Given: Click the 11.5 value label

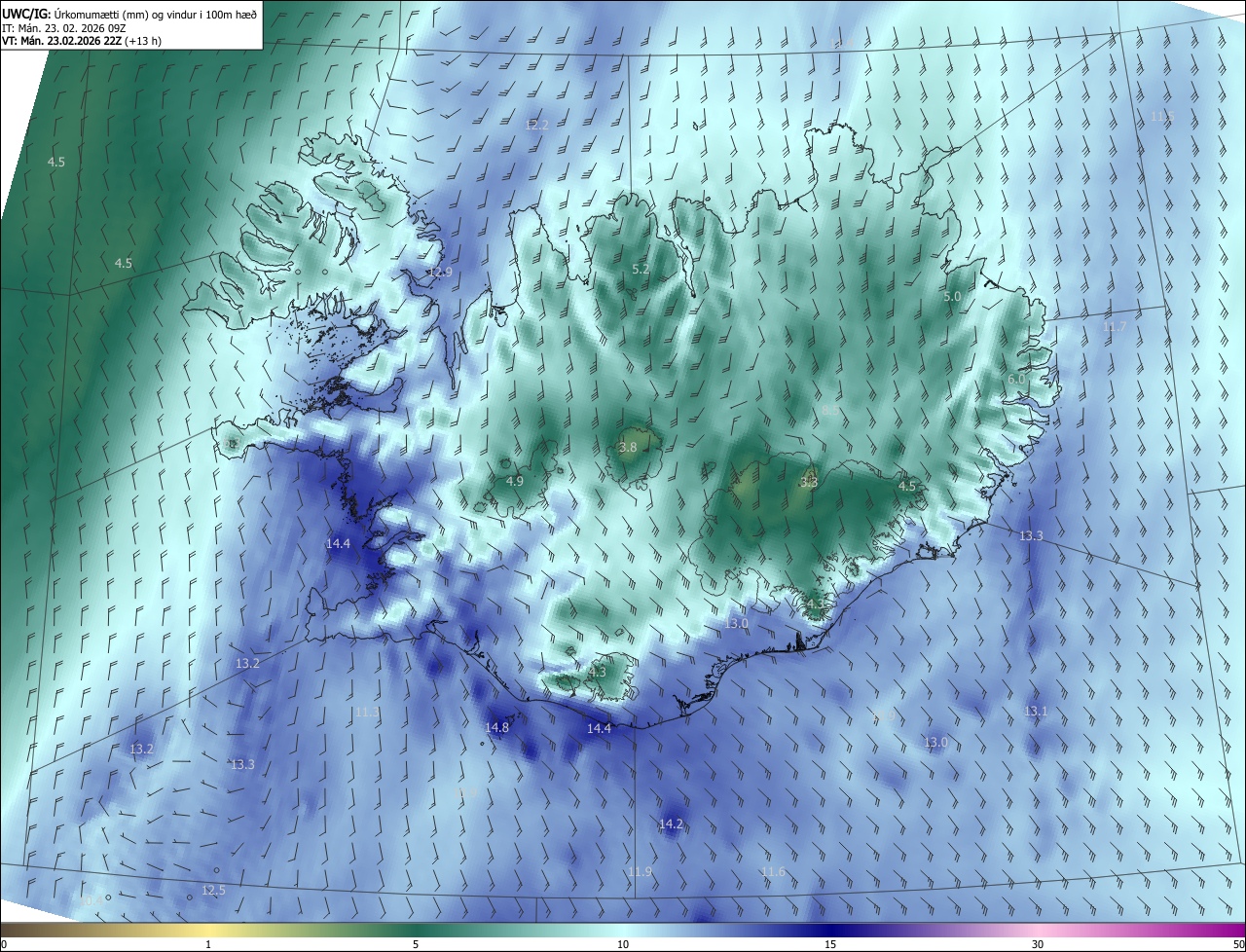Looking at the screenshot, I should tap(1162, 117).
